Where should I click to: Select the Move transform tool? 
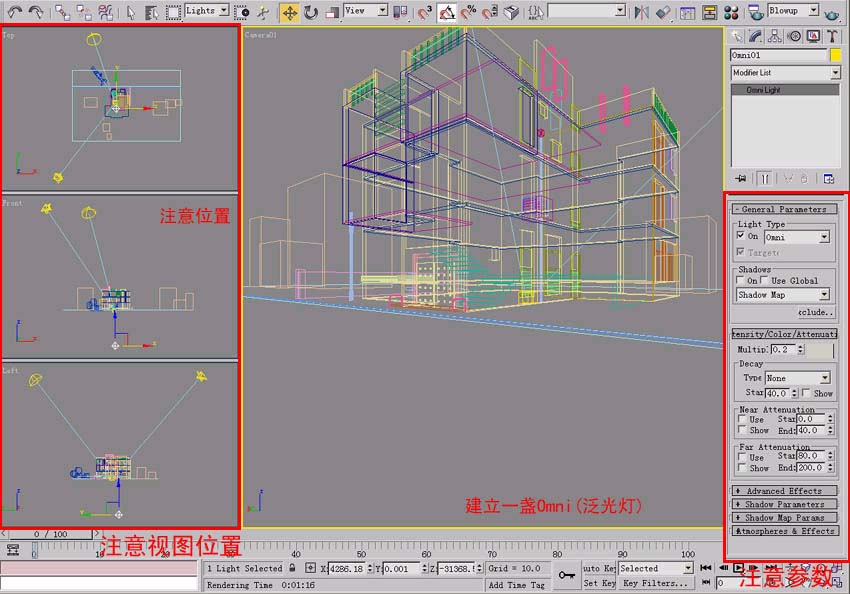(x=289, y=12)
